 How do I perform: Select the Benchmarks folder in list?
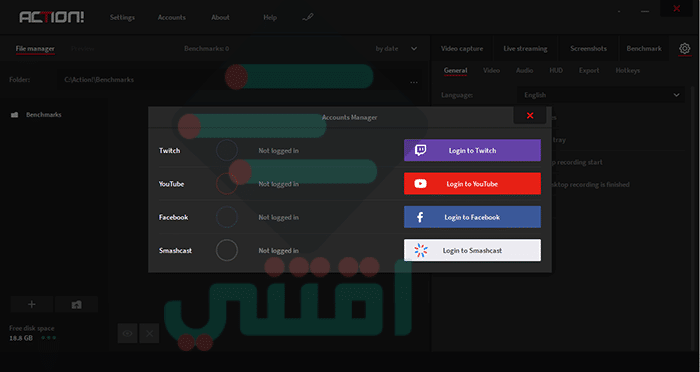tap(37, 115)
